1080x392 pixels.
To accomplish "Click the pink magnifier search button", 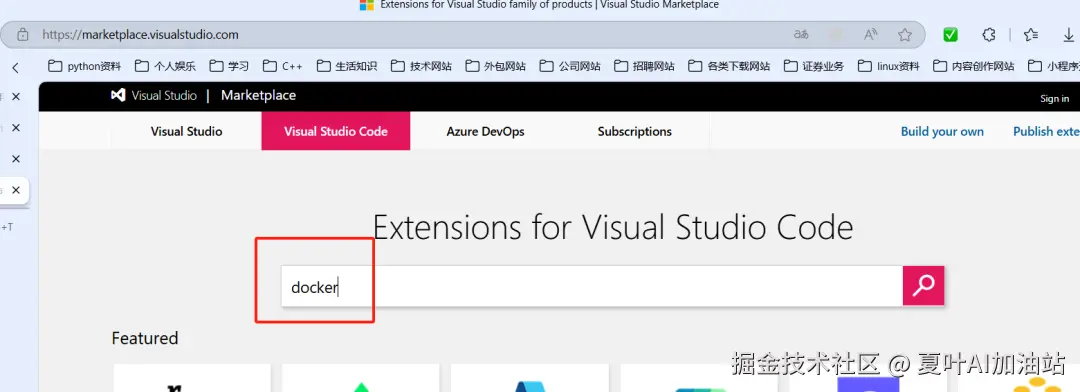I will [923, 285].
